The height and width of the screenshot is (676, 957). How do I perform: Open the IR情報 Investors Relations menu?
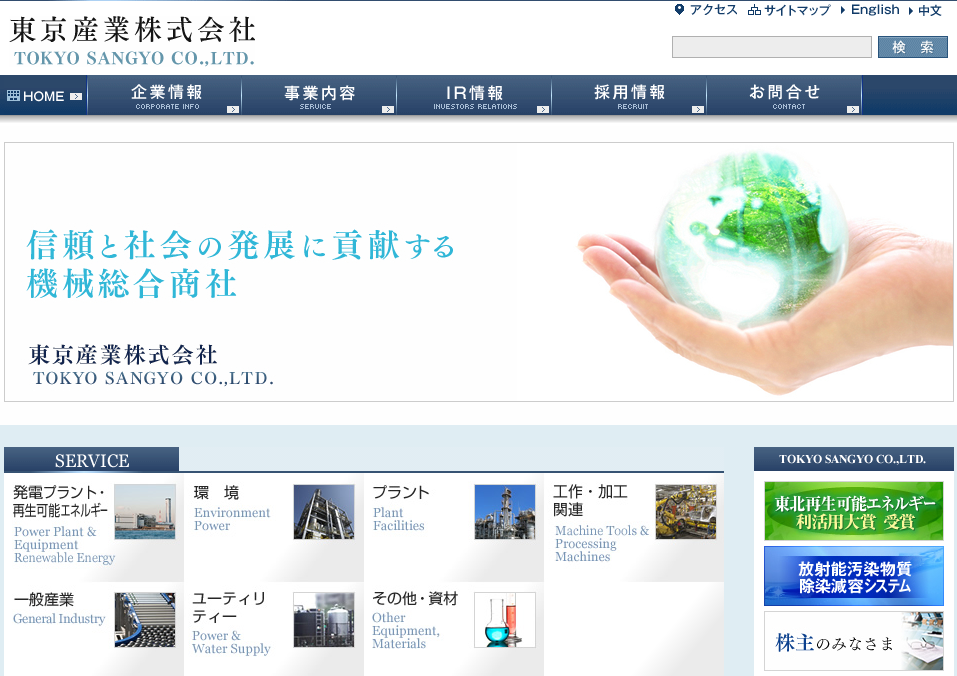pyautogui.click(x=474, y=95)
